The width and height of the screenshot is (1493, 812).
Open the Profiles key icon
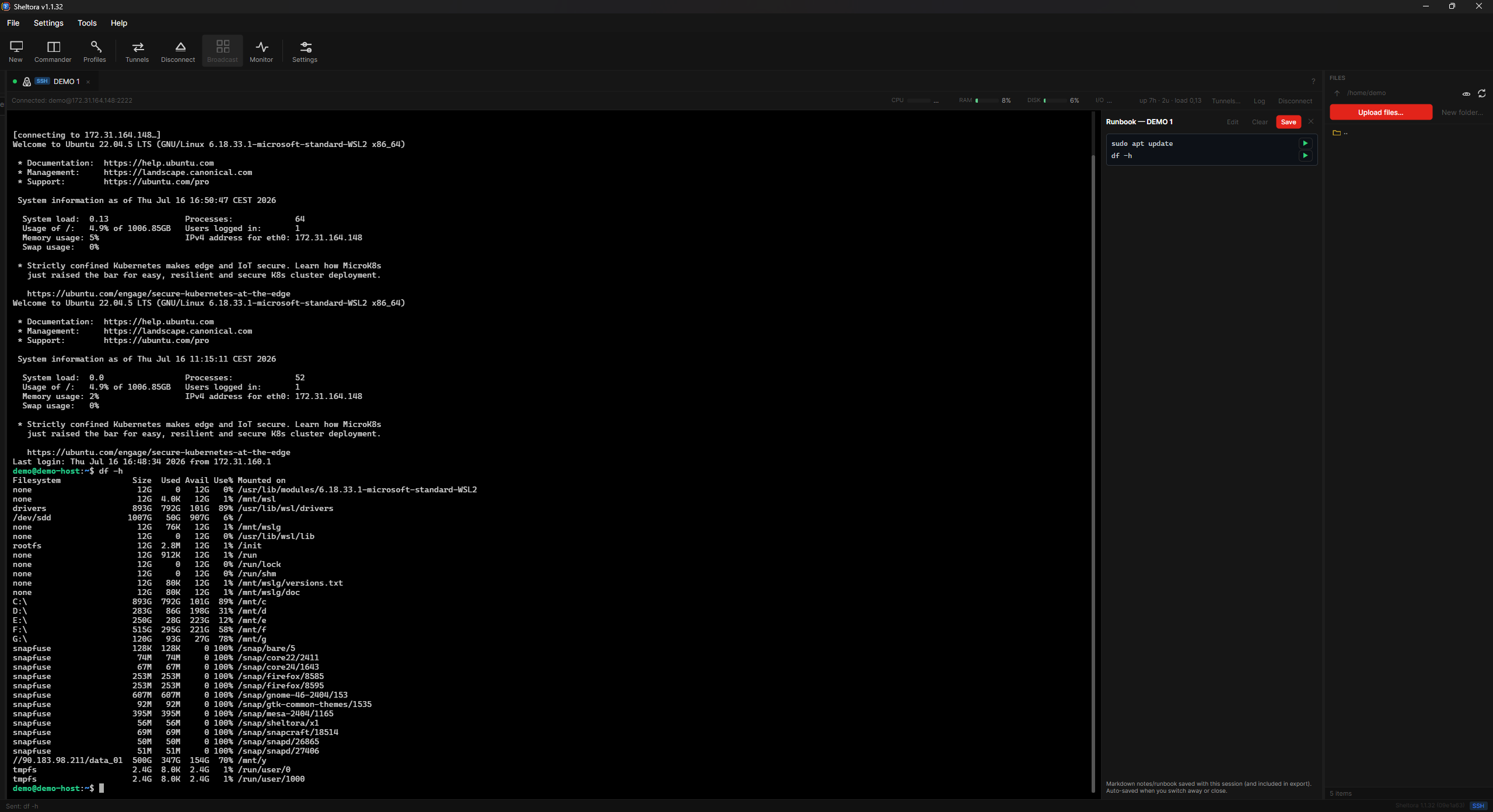tap(95, 51)
